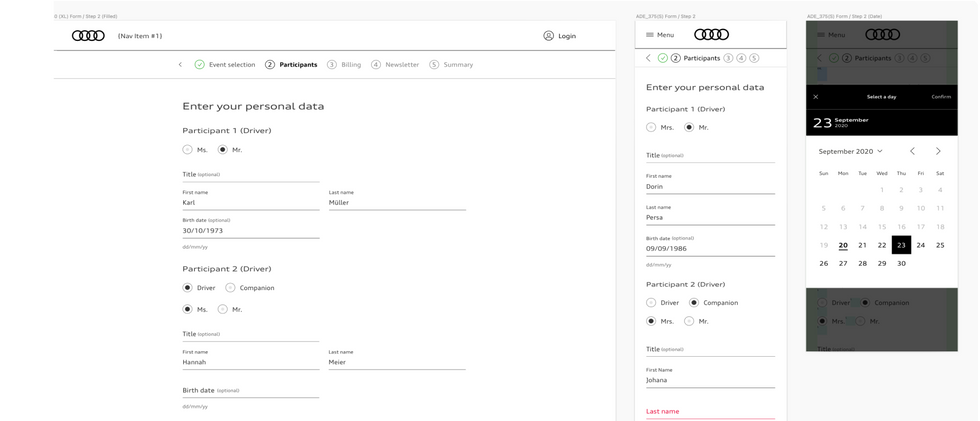The image size is (980, 421).
Task: Click step 5 circle icon beside Summary
Action: coord(434,64)
